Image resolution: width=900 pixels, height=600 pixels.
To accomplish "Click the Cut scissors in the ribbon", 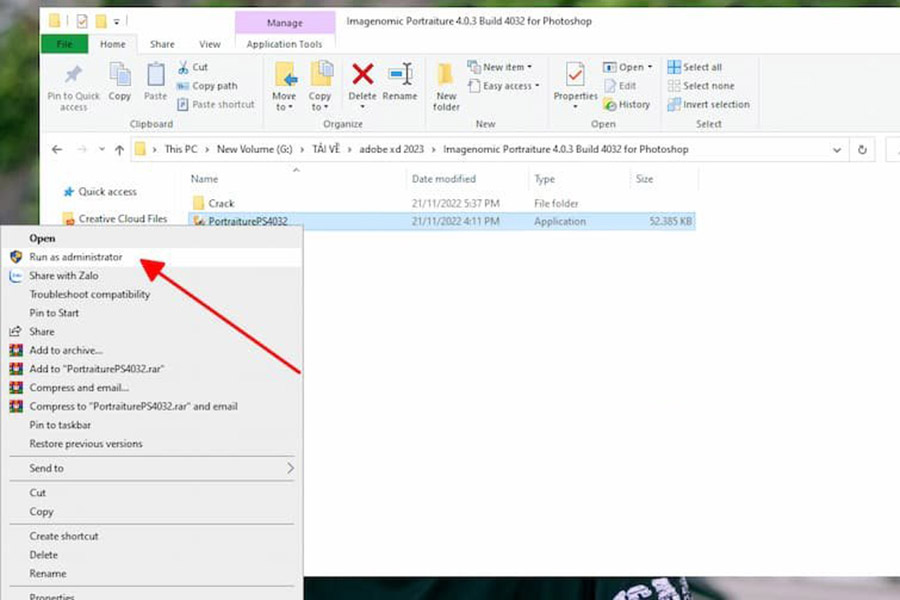I will click(x=183, y=67).
